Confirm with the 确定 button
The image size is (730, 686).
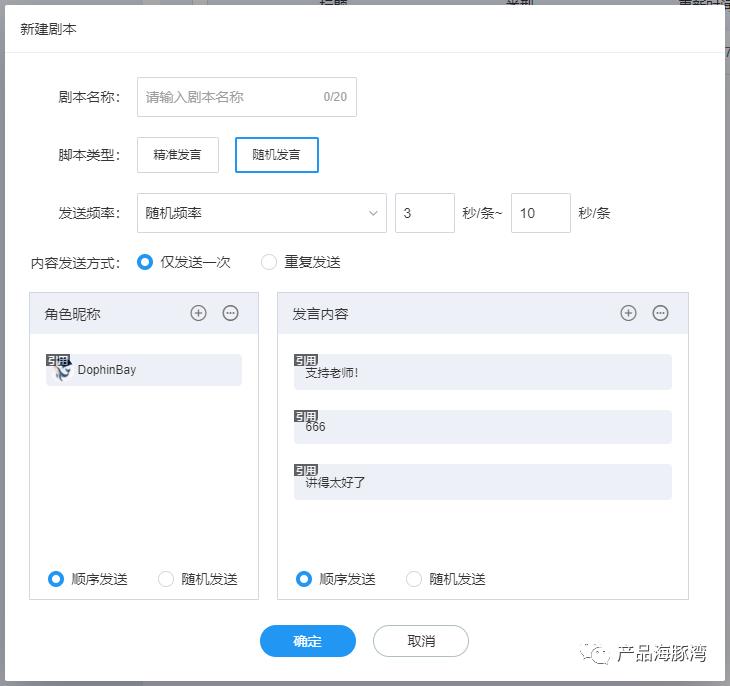click(x=308, y=641)
